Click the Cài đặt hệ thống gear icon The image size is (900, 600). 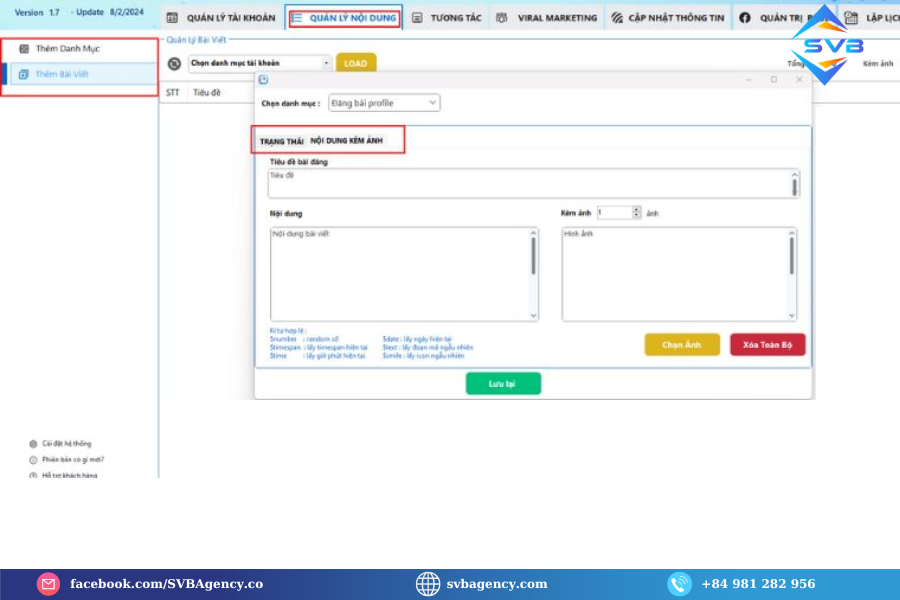pos(33,443)
